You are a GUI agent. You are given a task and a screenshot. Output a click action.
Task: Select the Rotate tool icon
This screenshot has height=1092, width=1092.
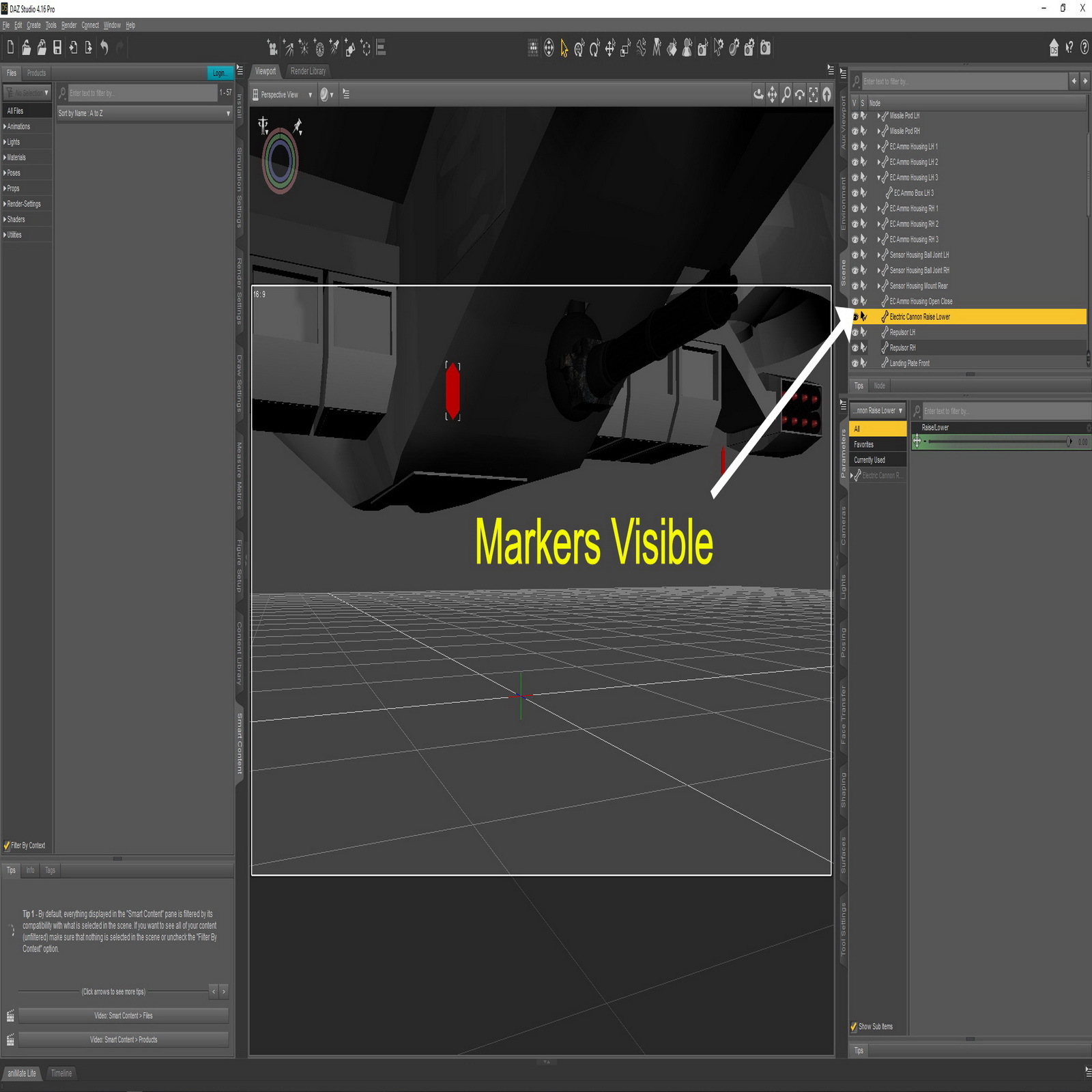point(594,48)
